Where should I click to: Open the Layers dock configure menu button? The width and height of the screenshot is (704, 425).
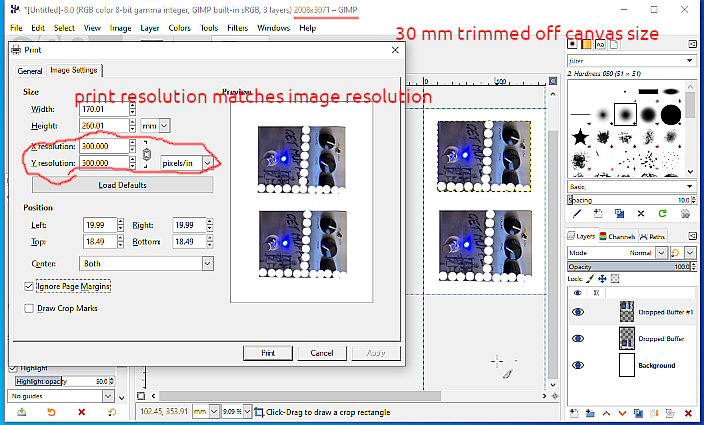(x=692, y=236)
